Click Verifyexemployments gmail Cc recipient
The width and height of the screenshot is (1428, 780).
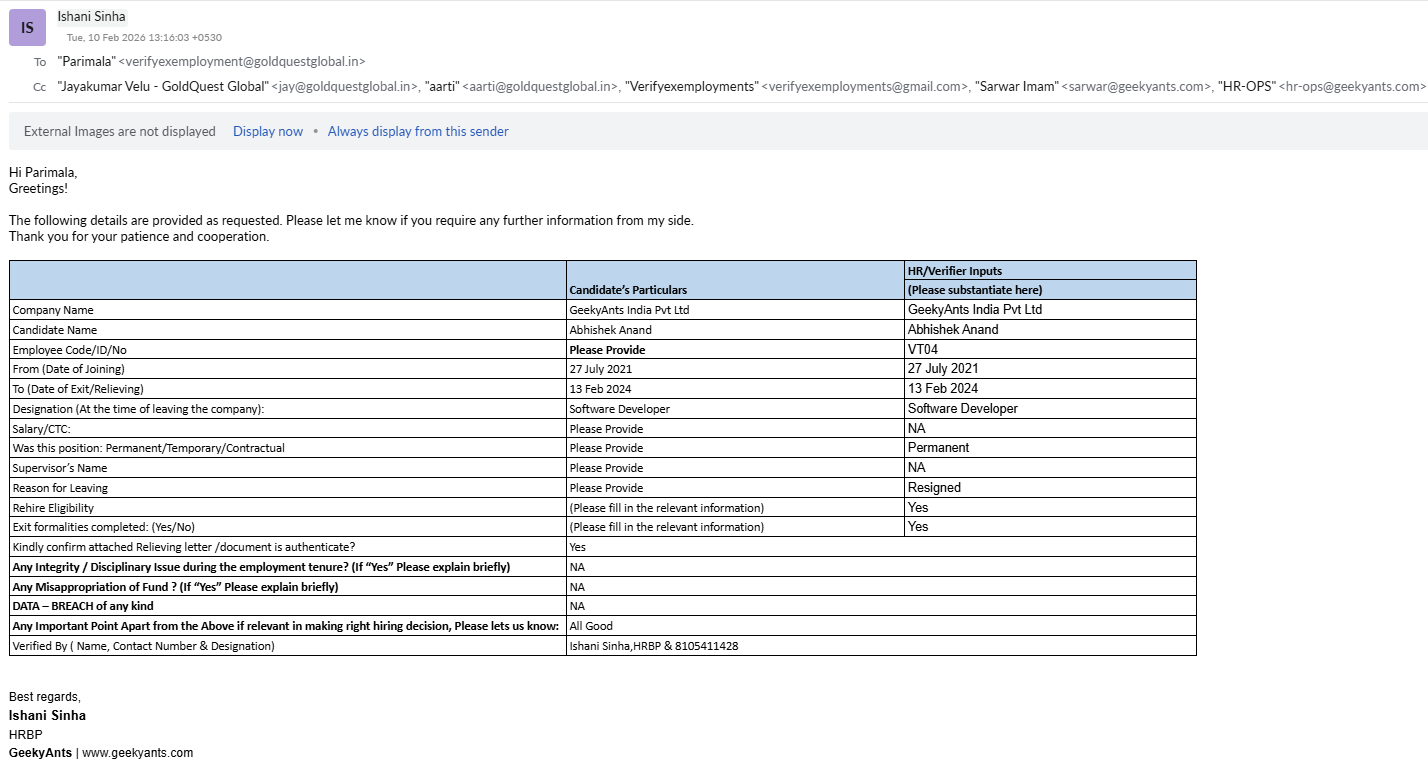click(796, 87)
